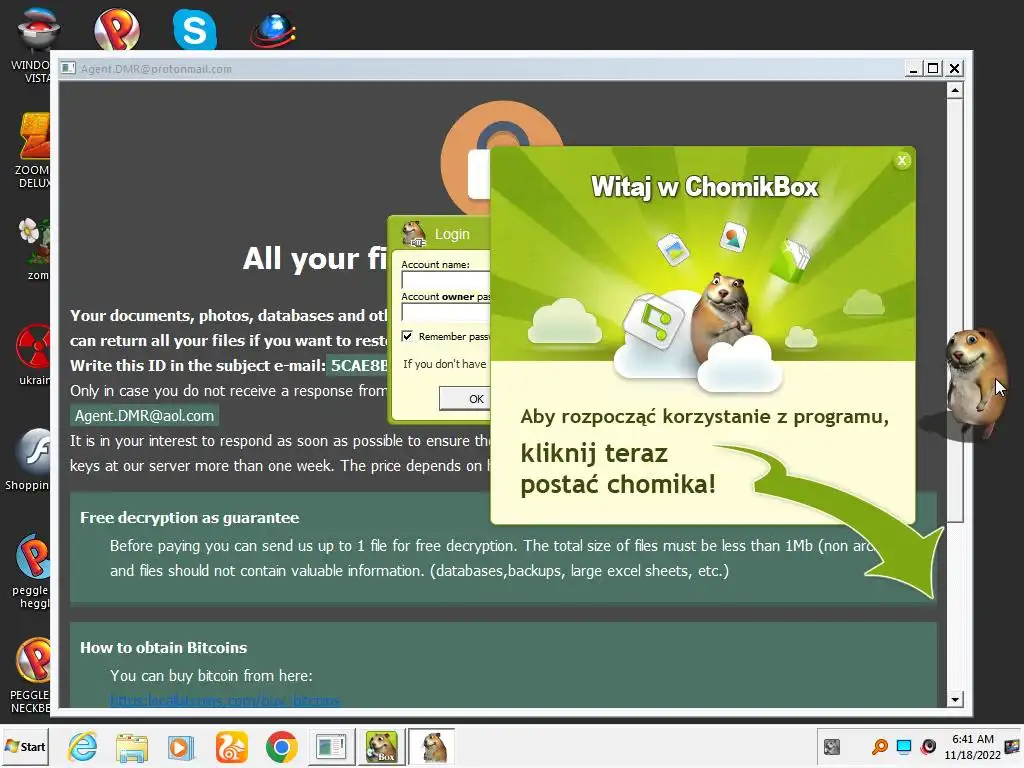Click OK in the Login dialog
Viewport: 1024px width, 768px height.
[x=464, y=398]
